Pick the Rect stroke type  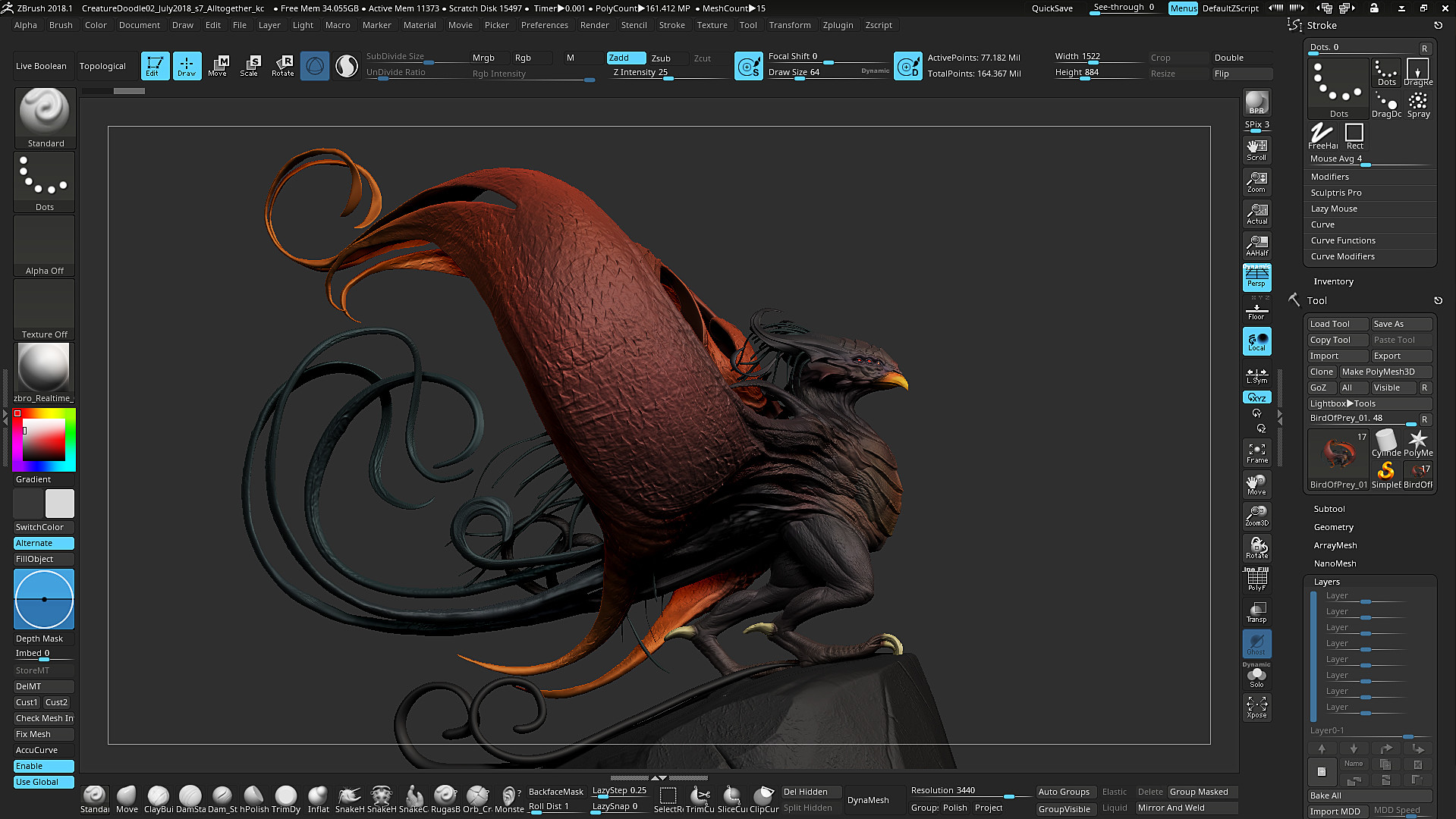tap(1354, 136)
